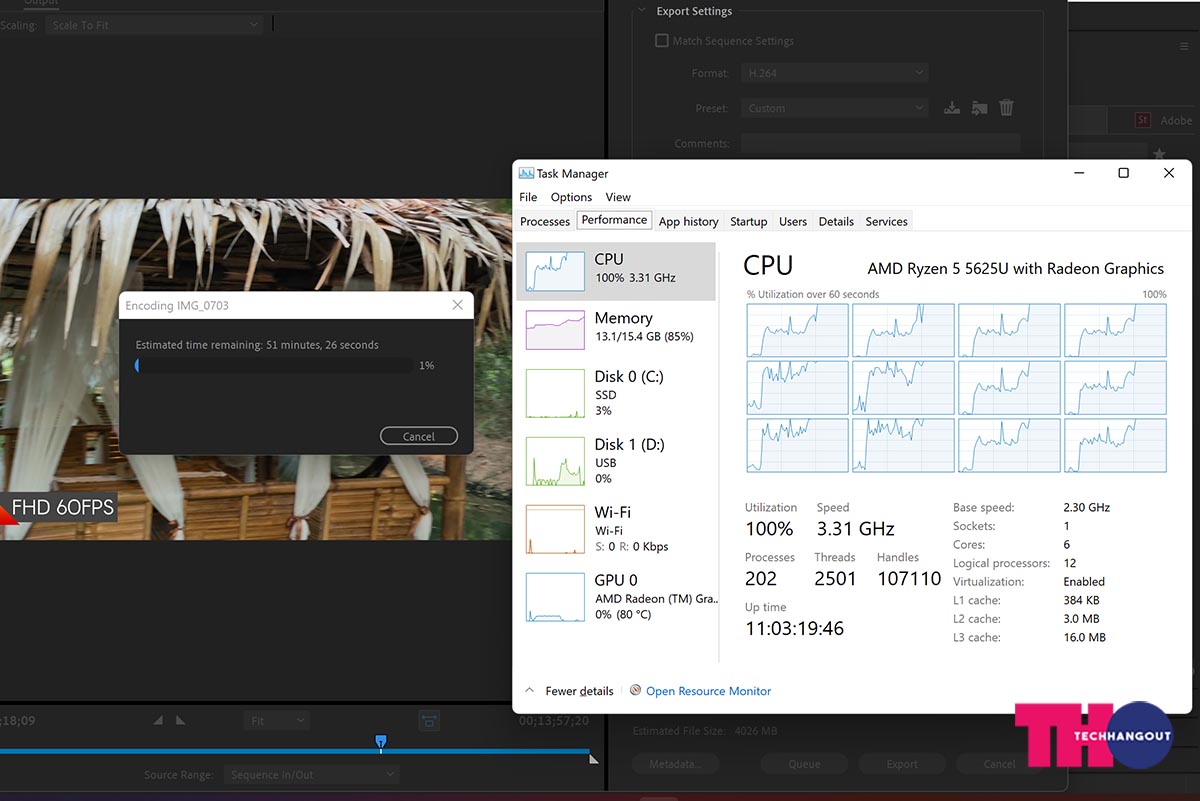
Task: Toggle Match Sequence Settings checkbox
Action: coord(661,41)
